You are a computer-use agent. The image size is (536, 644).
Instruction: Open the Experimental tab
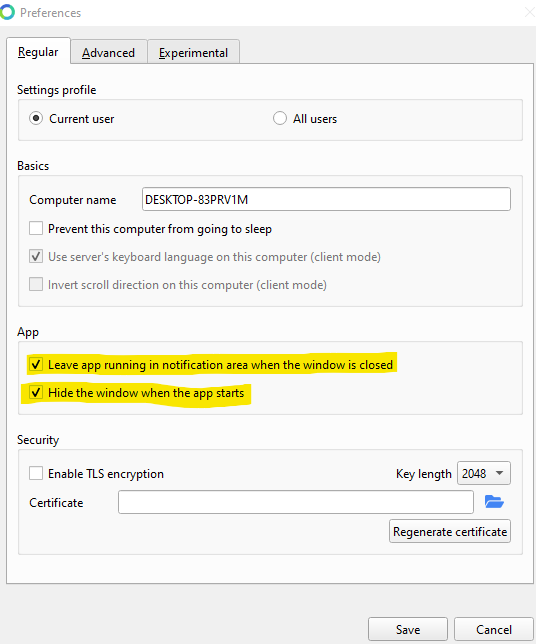(193, 53)
